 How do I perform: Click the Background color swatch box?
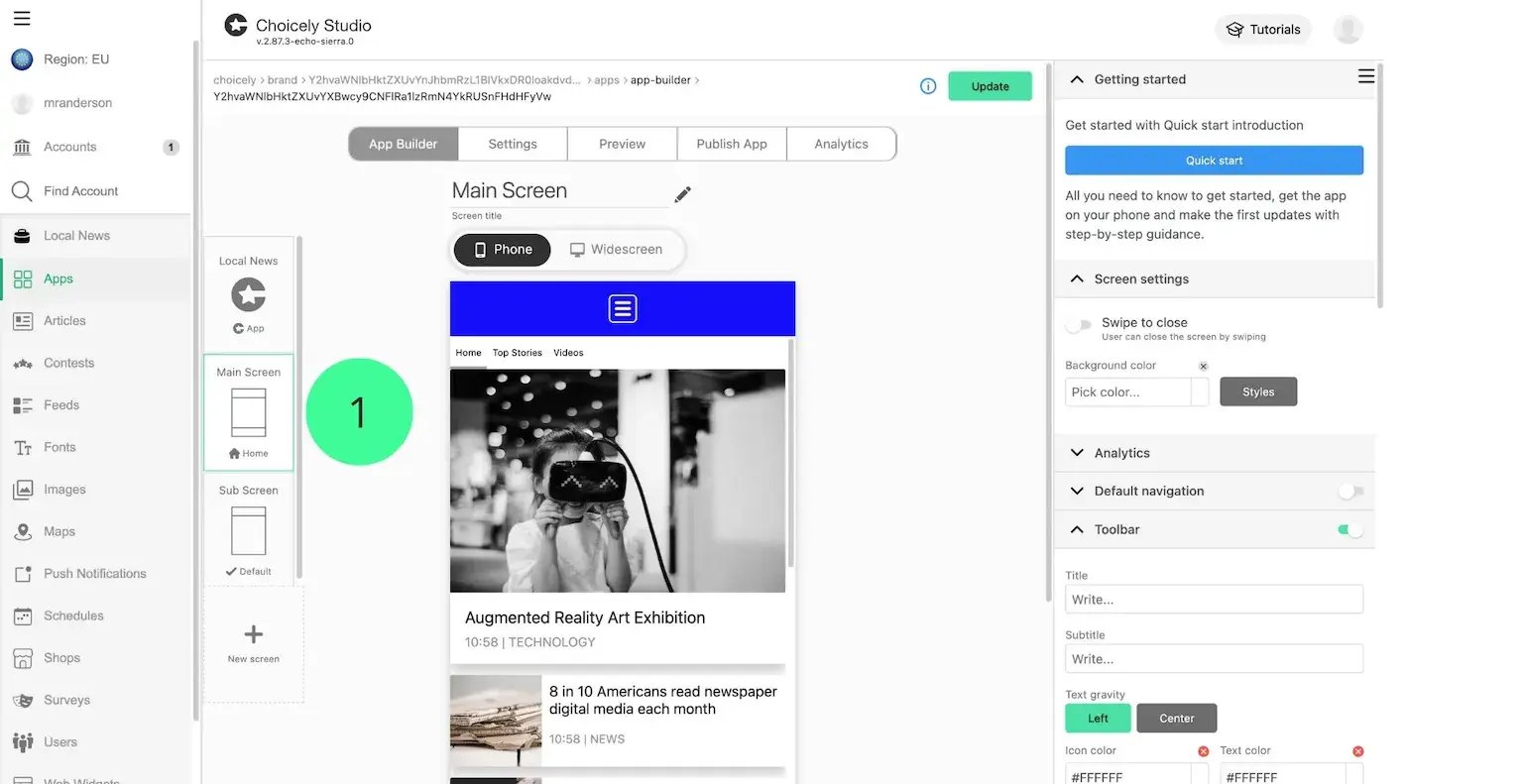1200,392
